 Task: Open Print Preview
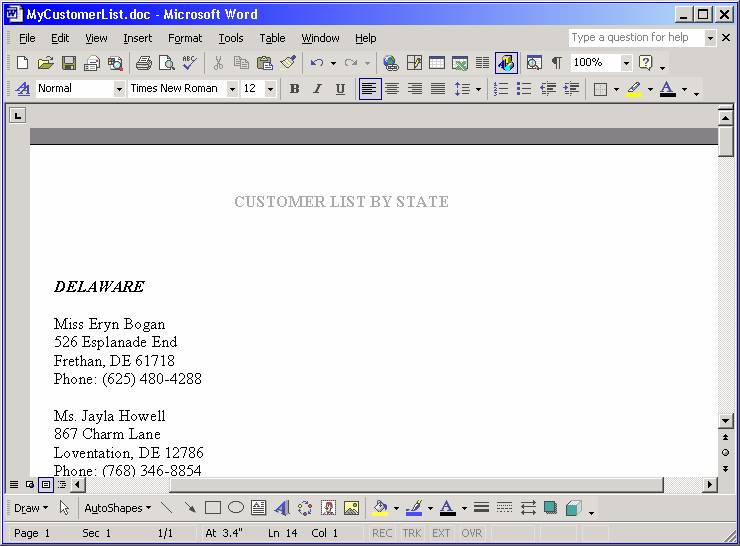(167, 63)
